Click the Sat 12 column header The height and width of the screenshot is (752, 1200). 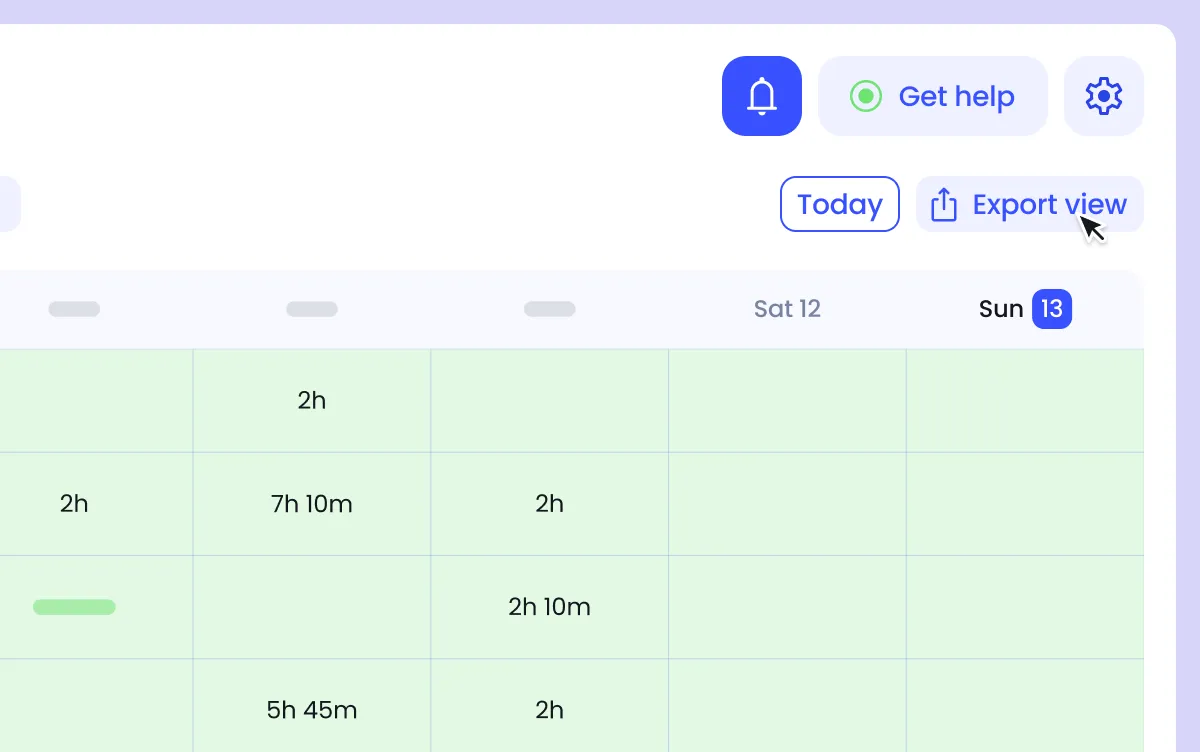(787, 308)
